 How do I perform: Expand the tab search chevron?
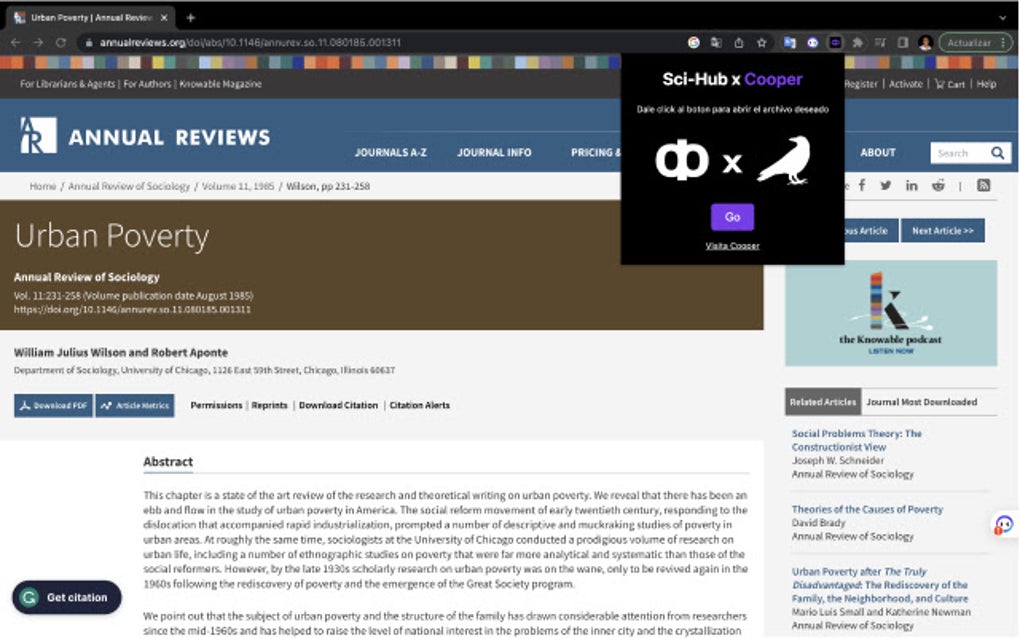click(x=1002, y=18)
